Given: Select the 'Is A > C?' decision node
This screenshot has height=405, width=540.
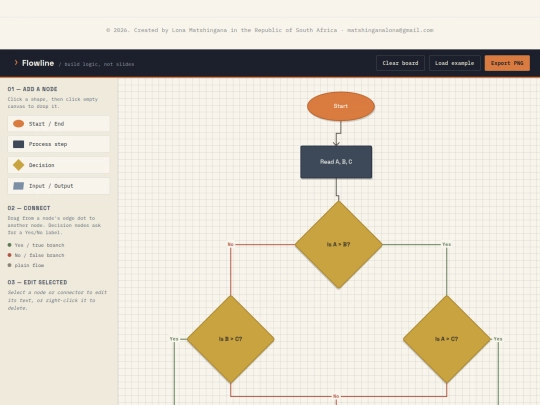Looking at the screenshot, I should click(447, 339).
